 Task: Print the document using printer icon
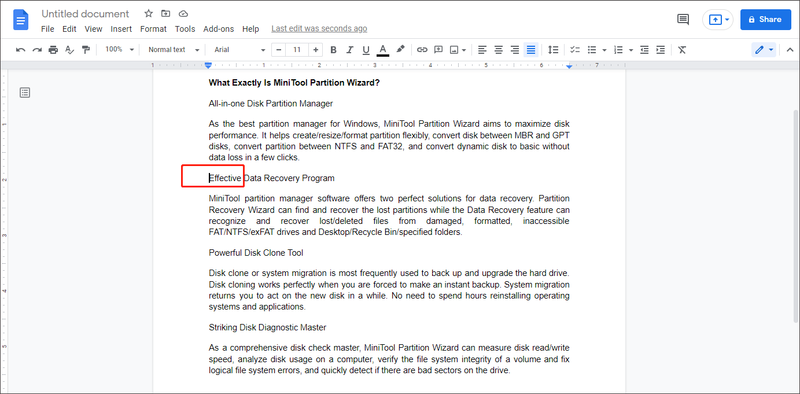click(53, 50)
